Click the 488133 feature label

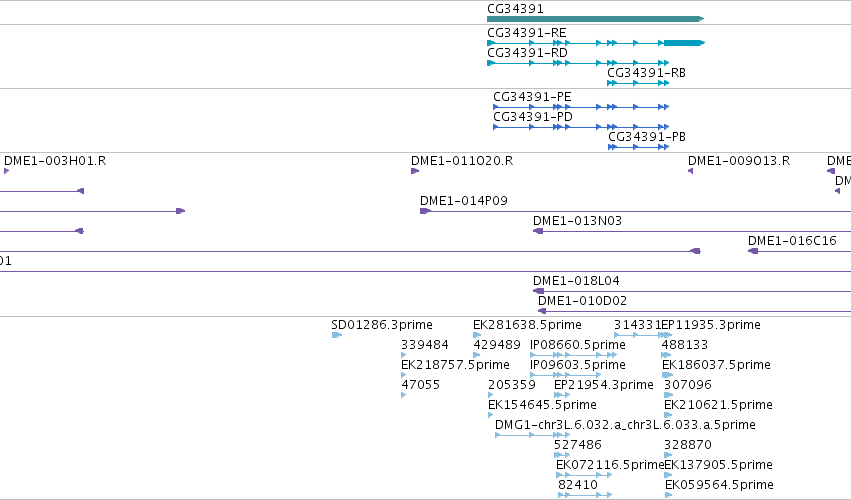tap(685, 345)
